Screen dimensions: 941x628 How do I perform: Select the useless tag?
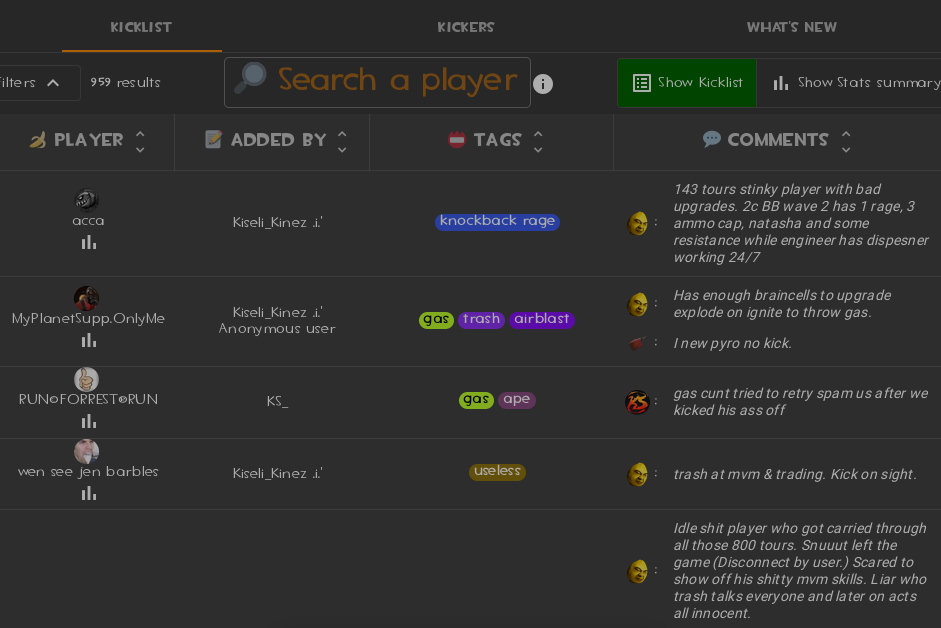[x=498, y=472]
